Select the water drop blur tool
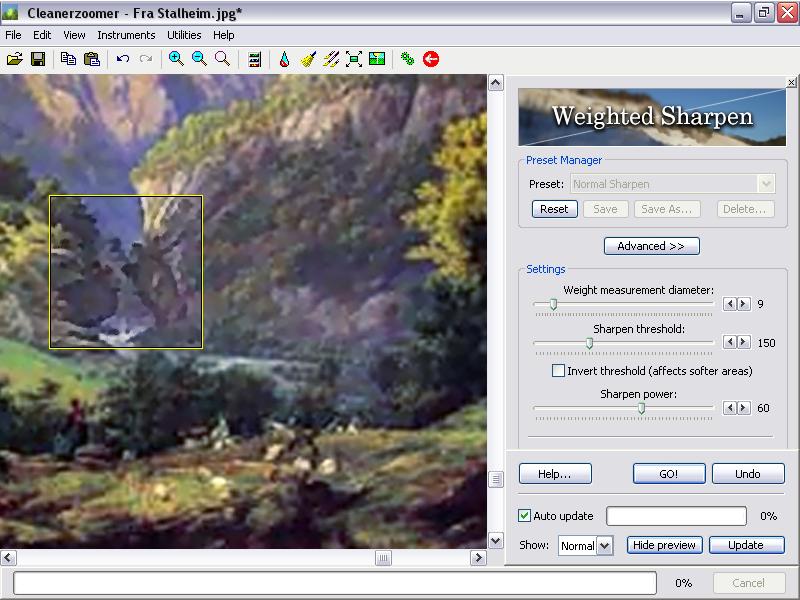Viewport: 800px width, 600px height. point(285,59)
